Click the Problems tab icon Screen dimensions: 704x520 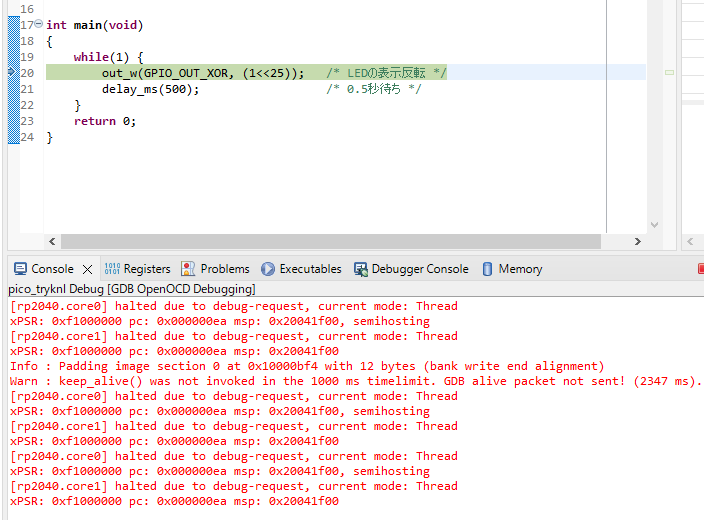[x=188, y=269]
